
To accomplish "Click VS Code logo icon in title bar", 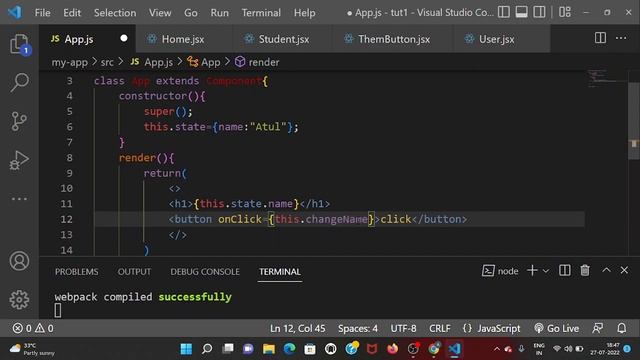I will tap(15, 13).
